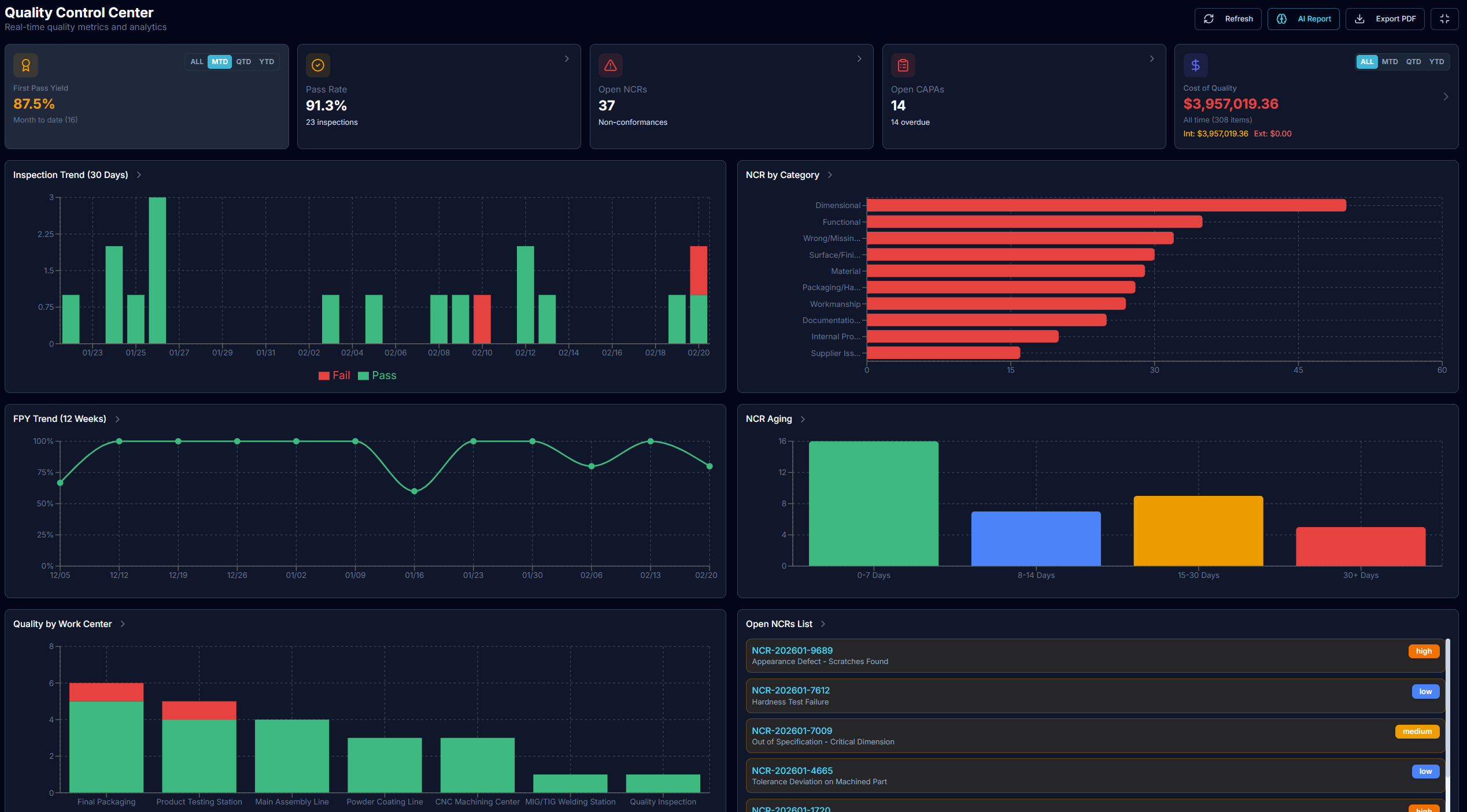Expand the Open CAPAs card chevron
Viewport: 1467px width, 812px height.
pyautogui.click(x=1152, y=59)
